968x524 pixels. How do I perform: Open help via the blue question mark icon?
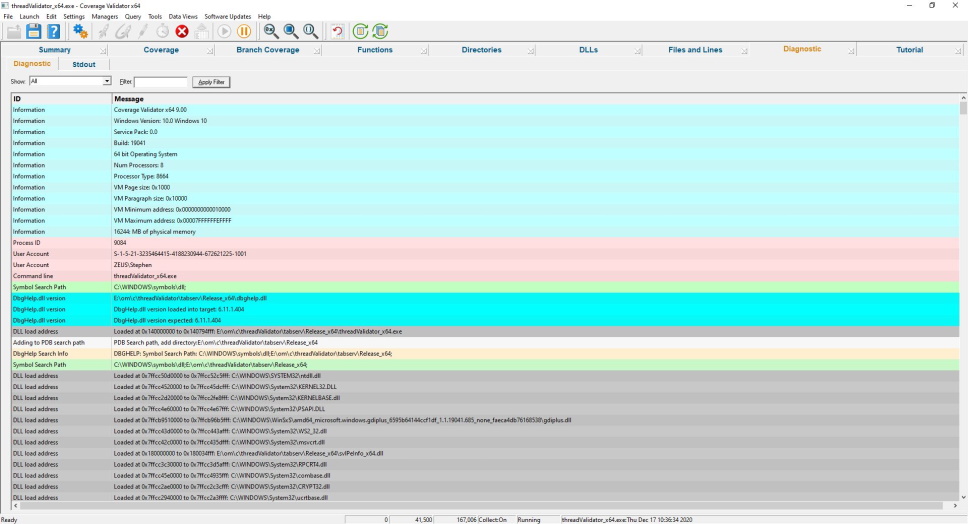point(54,31)
